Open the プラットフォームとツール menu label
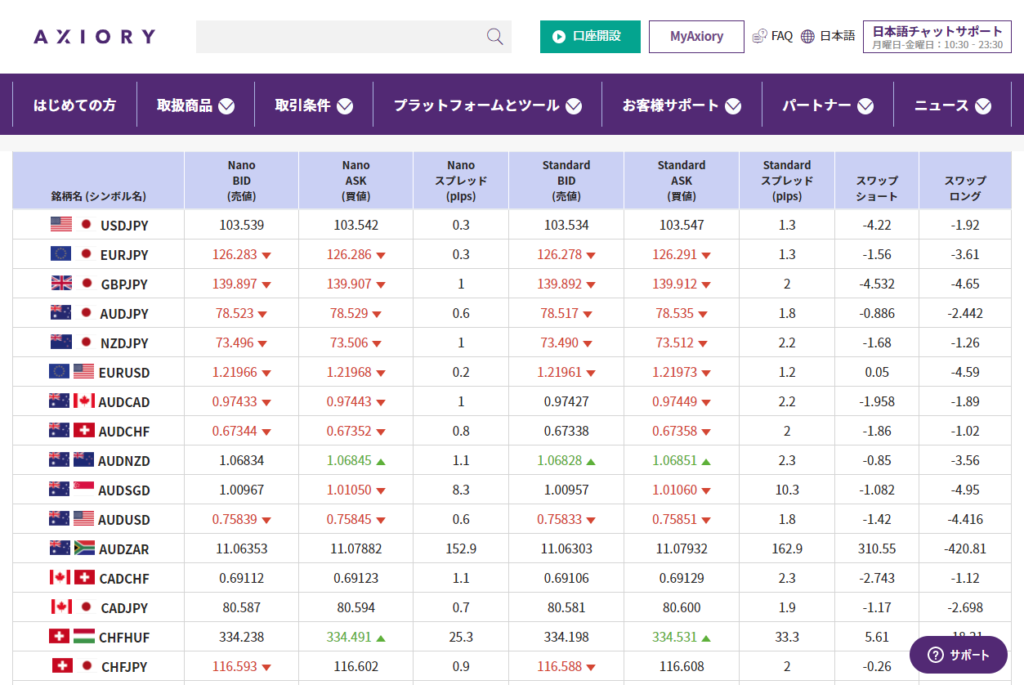The width and height of the screenshot is (1024, 685). pos(477,105)
